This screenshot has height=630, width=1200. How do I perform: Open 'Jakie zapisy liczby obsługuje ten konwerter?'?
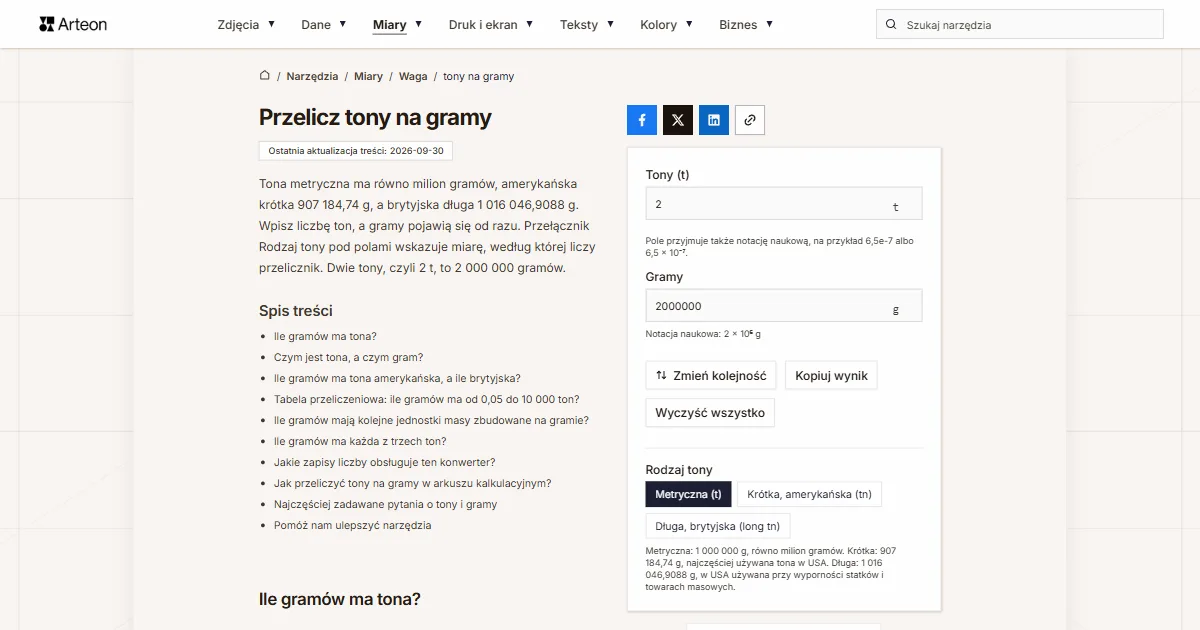click(x=385, y=462)
